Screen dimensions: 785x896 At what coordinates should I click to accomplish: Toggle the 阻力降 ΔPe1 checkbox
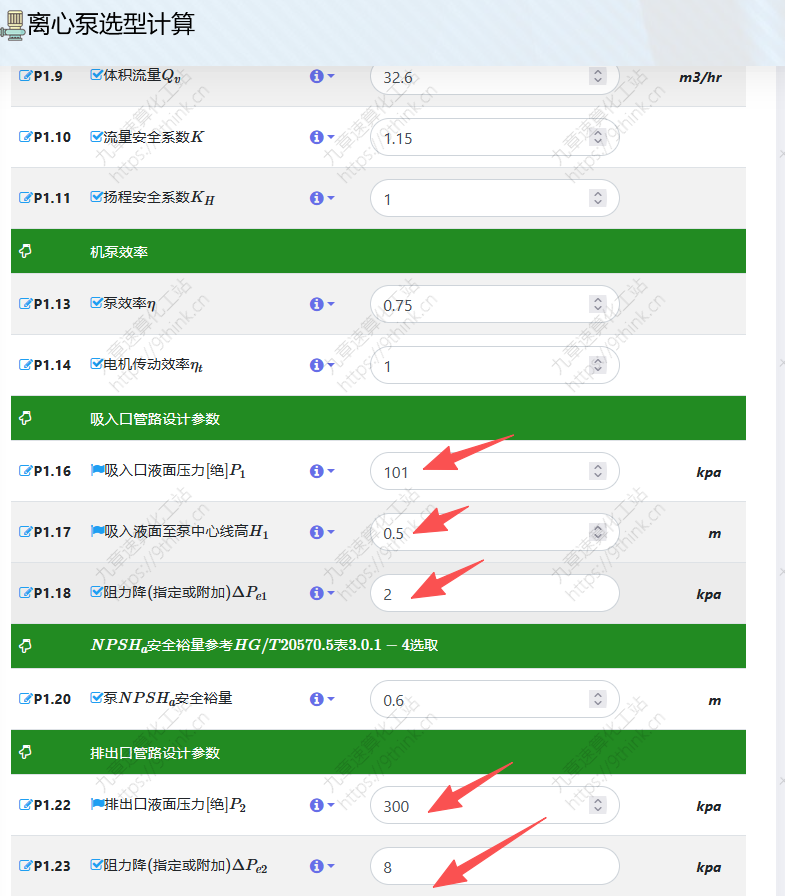97,591
